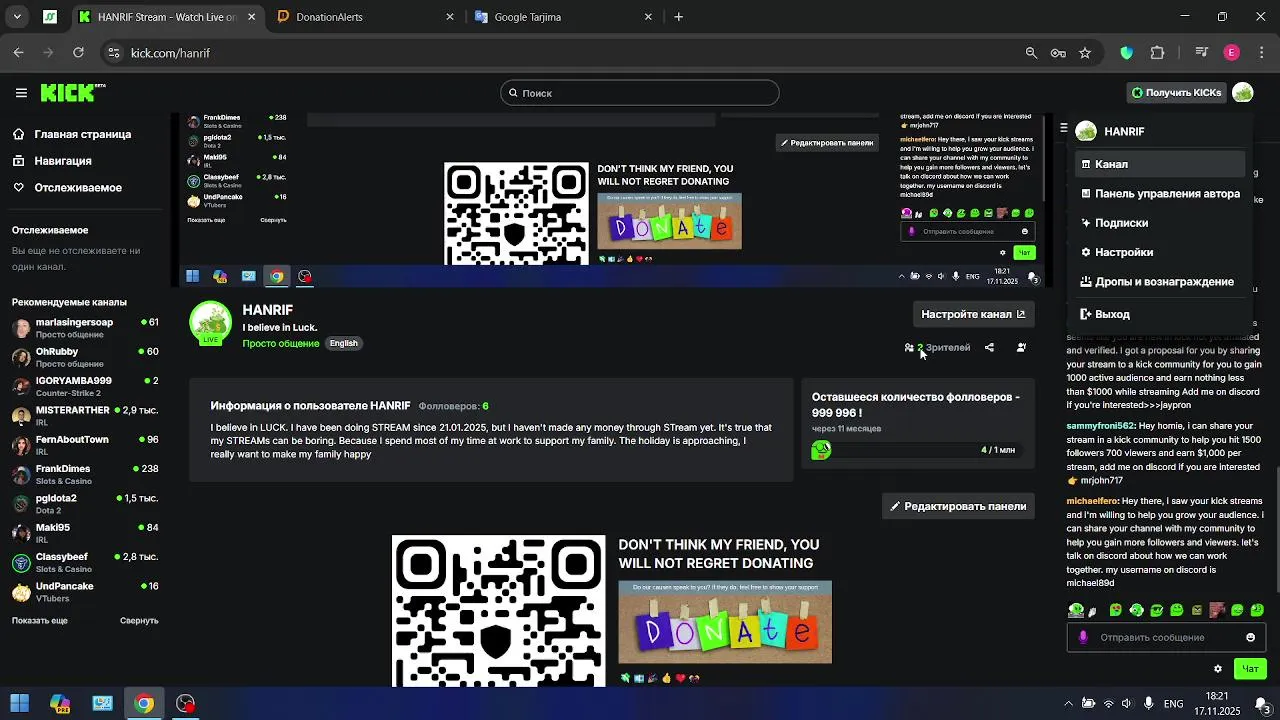Click Редактировать панели inside stream preview
1280x720 pixels.
(827, 143)
